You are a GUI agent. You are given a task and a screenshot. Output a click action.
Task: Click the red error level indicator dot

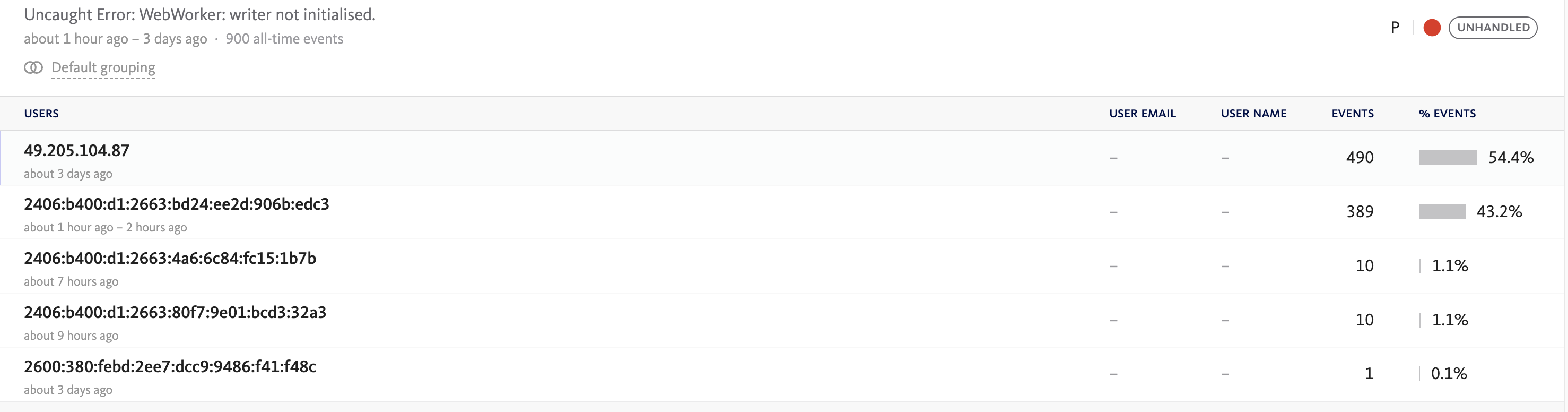pos(1432,28)
